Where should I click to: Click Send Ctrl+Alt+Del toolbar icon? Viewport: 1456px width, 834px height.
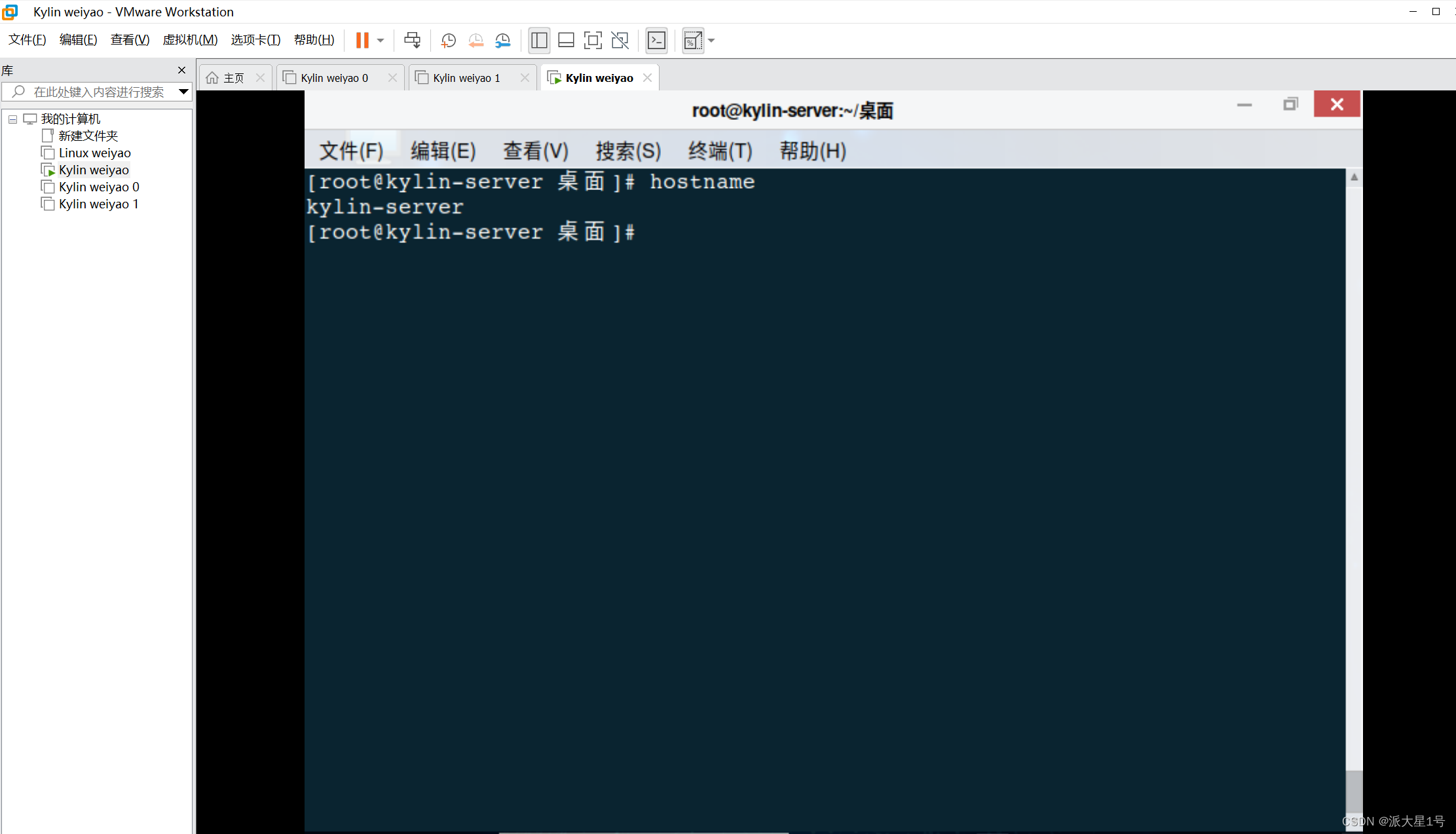click(x=412, y=41)
